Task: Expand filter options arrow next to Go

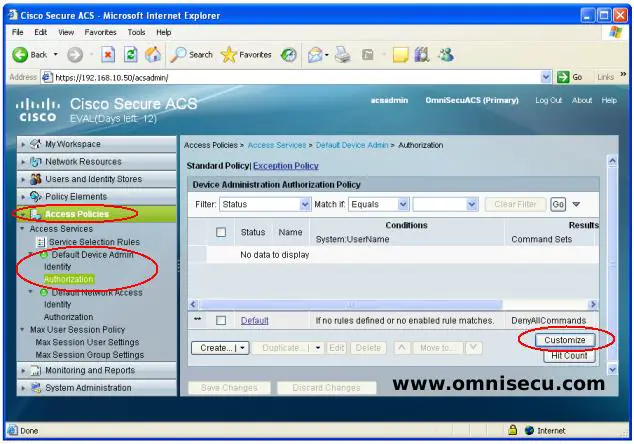Action: coord(576,204)
